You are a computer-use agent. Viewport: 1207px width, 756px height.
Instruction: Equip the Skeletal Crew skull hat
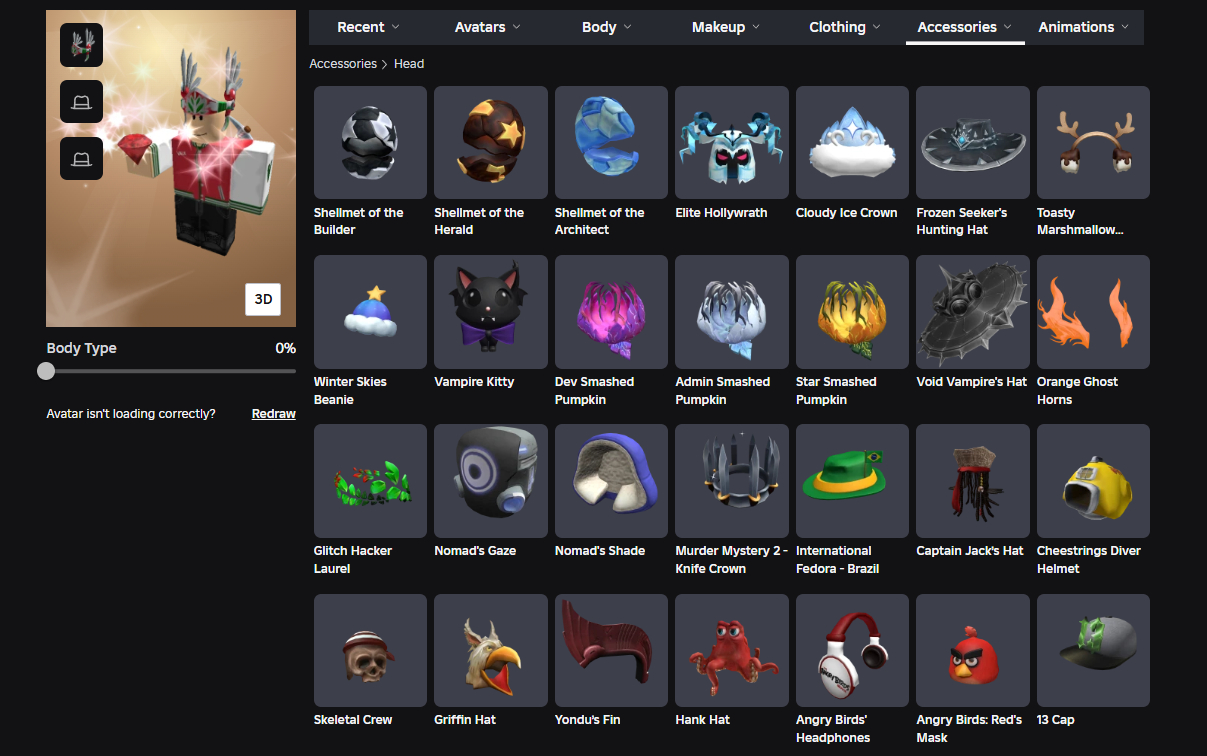tap(370, 651)
